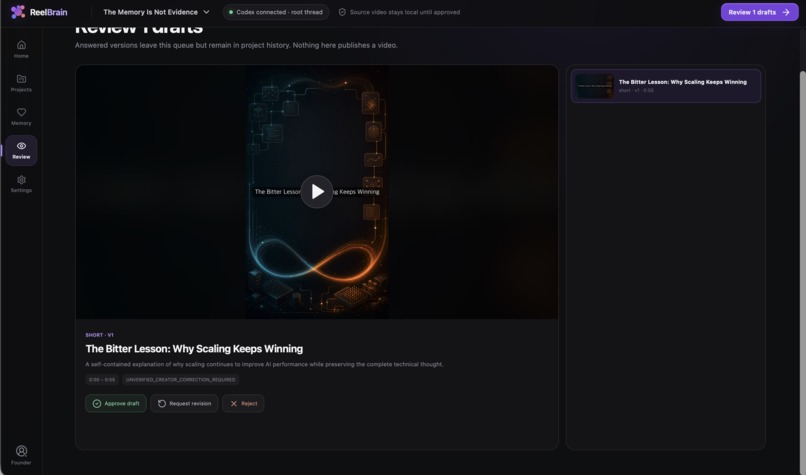Click the 'UNVERIFIED_CREATOR_CORRECTION_REQUIRED' tag
The height and width of the screenshot is (475, 806).
coord(180,380)
